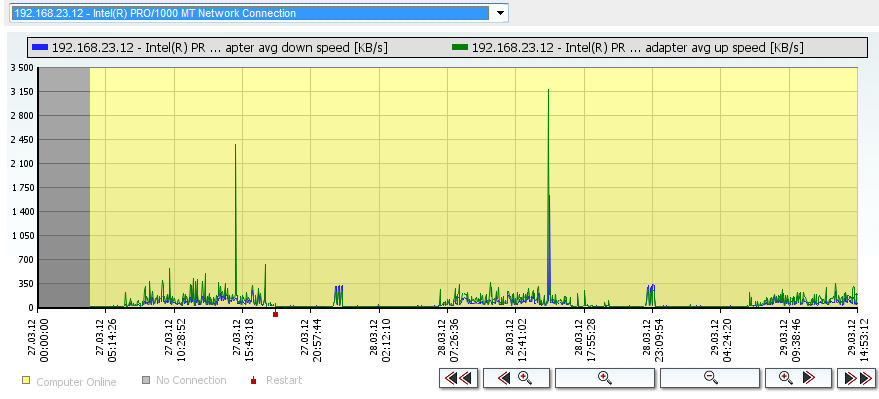Click the avg down speed legend label
Screen dimensions: 879x399
coord(220,48)
